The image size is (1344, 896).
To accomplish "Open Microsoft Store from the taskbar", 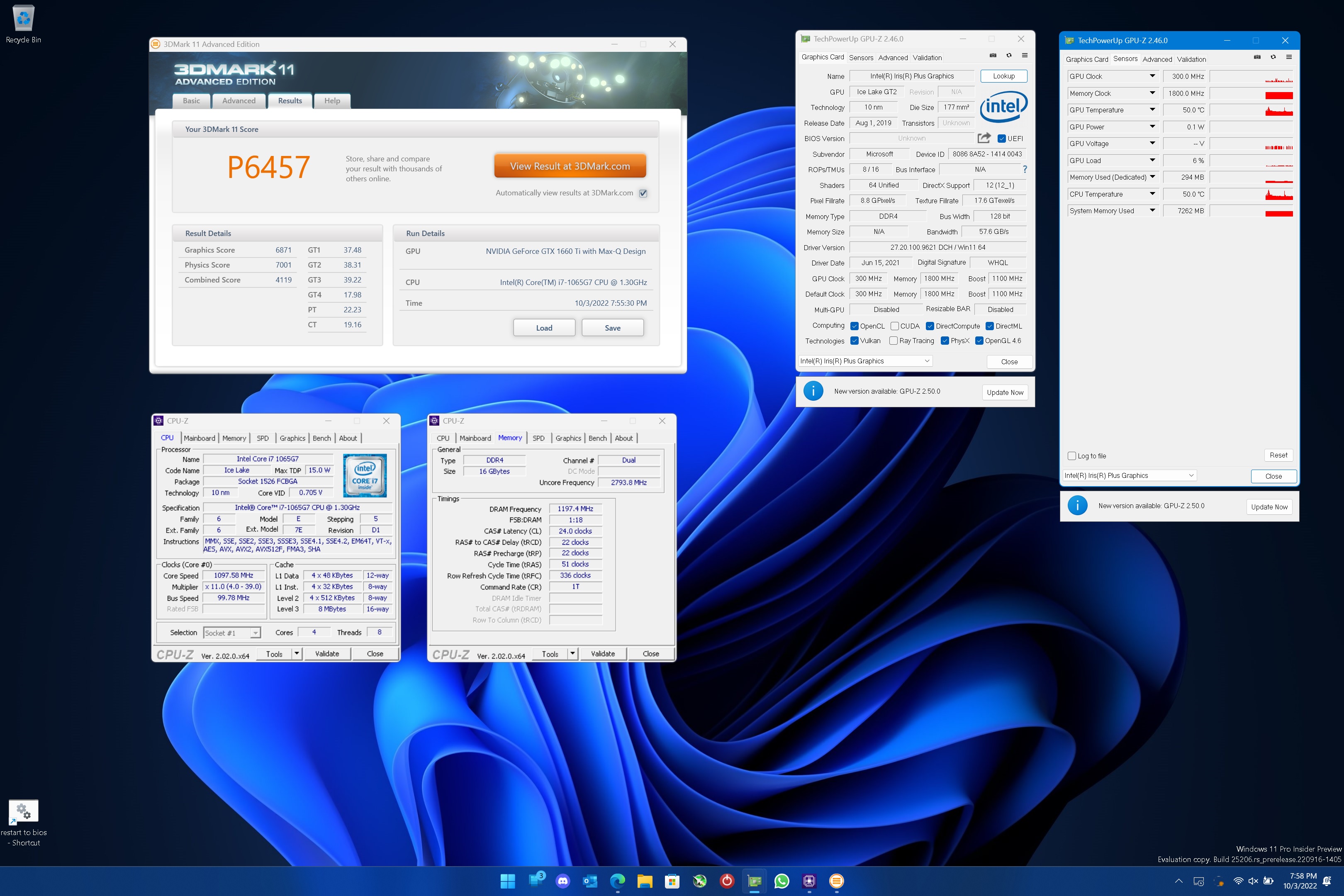I will (672, 881).
